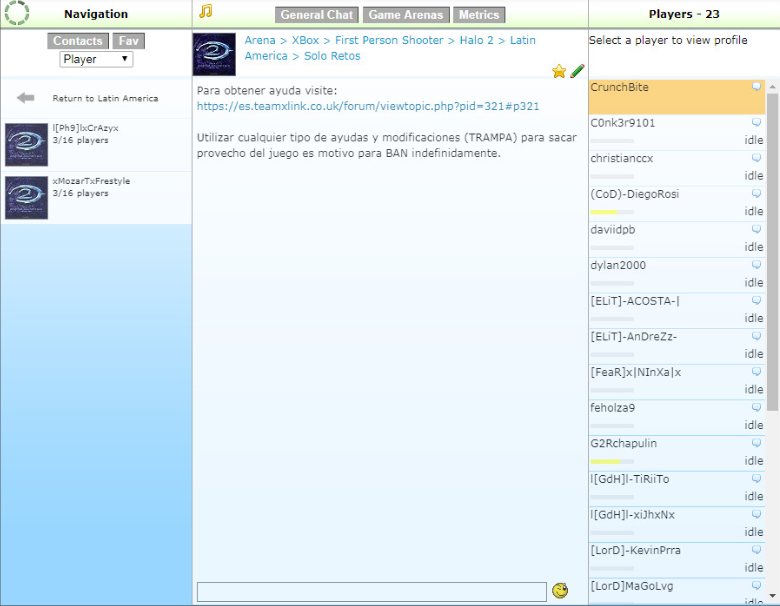Click the back arrow to Latin America
The width and height of the screenshot is (780, 606).
[25, 98]
